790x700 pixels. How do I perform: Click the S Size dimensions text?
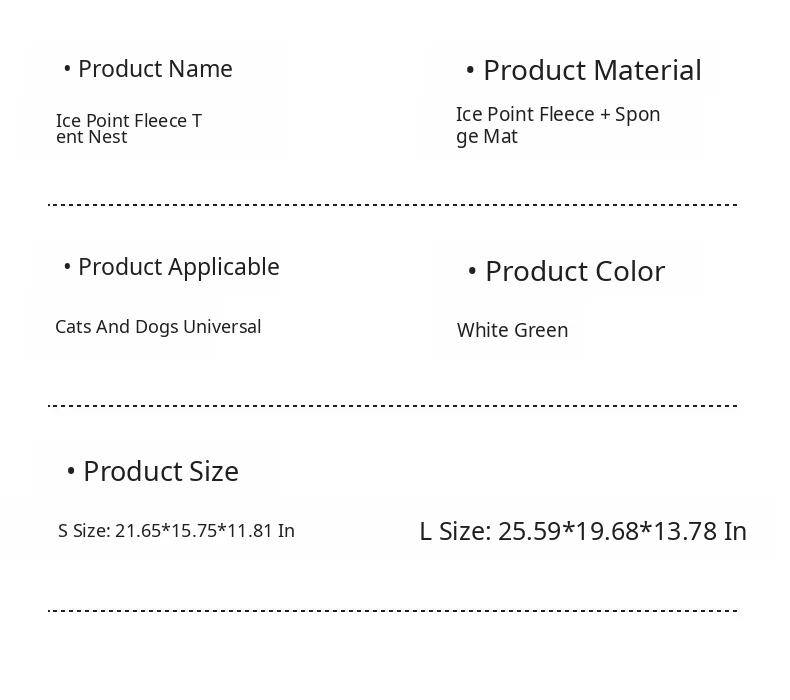[176, 531]
